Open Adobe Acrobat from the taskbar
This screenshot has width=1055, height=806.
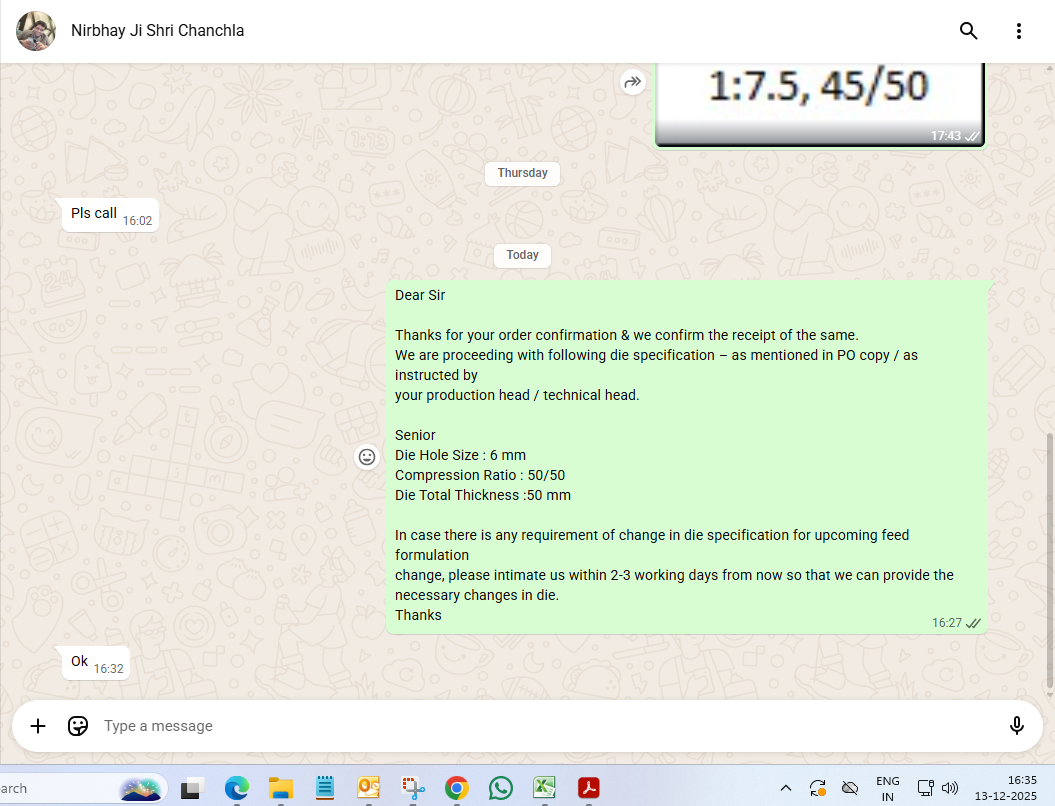[x=589, y=788]
